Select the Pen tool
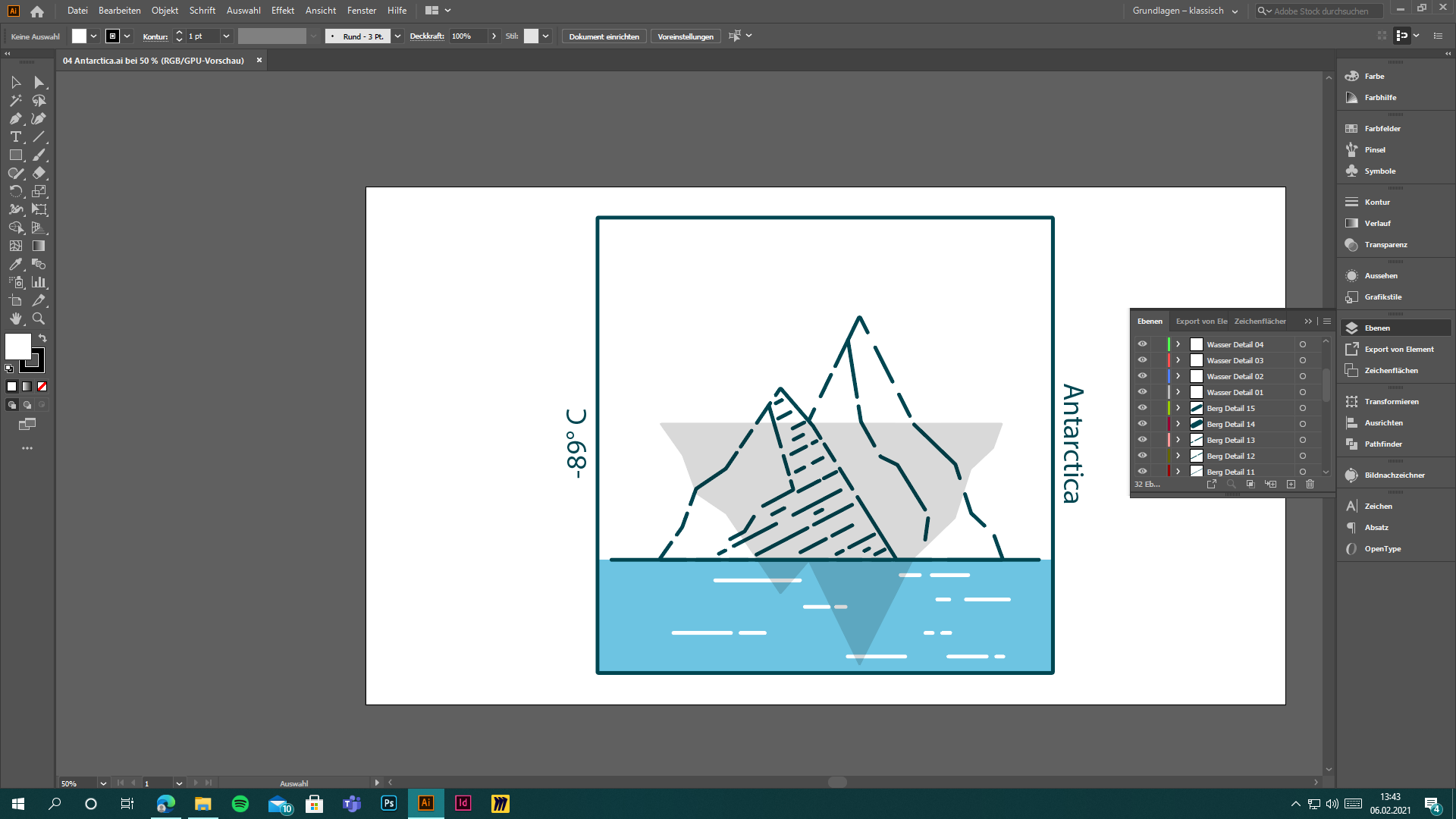Image resolution: width=1456 pixels, height=819 pixels. coord(16,118)
